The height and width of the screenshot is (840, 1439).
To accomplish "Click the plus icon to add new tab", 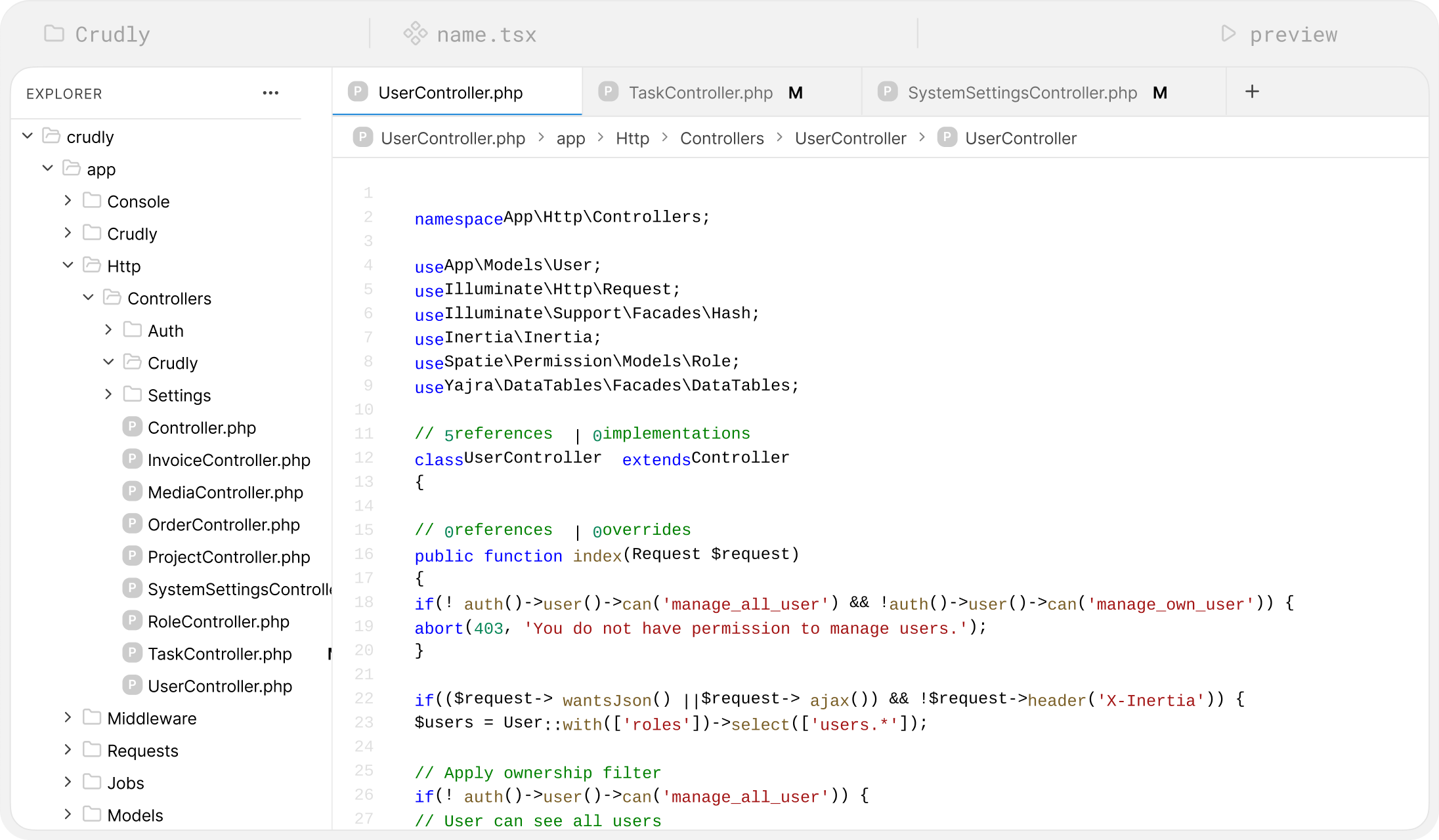I will (x=1252, y=92).
